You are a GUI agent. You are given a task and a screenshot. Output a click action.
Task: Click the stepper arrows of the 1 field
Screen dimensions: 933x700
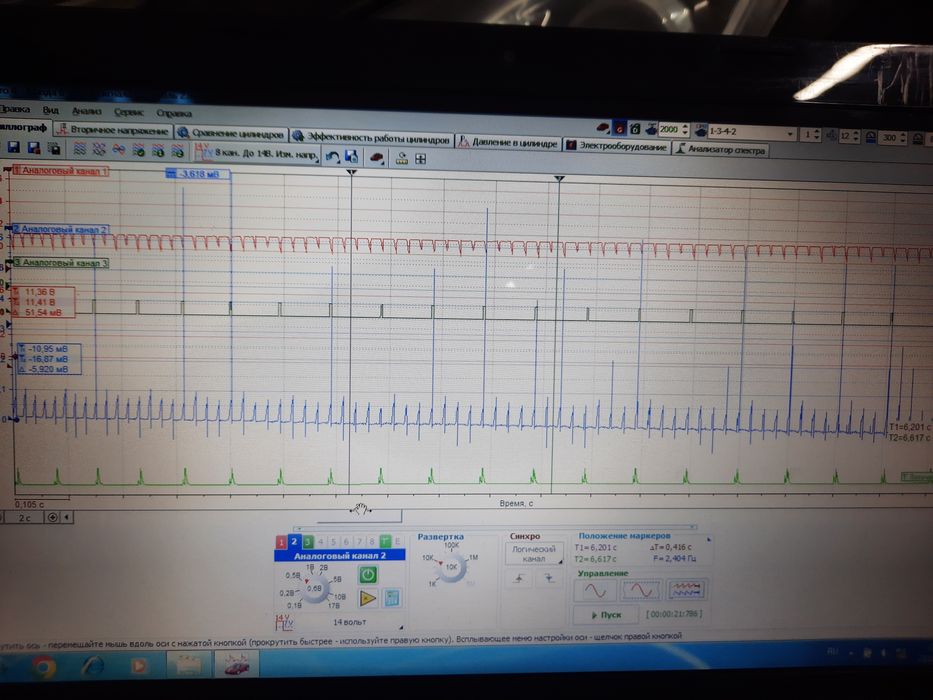pos(816,135)
